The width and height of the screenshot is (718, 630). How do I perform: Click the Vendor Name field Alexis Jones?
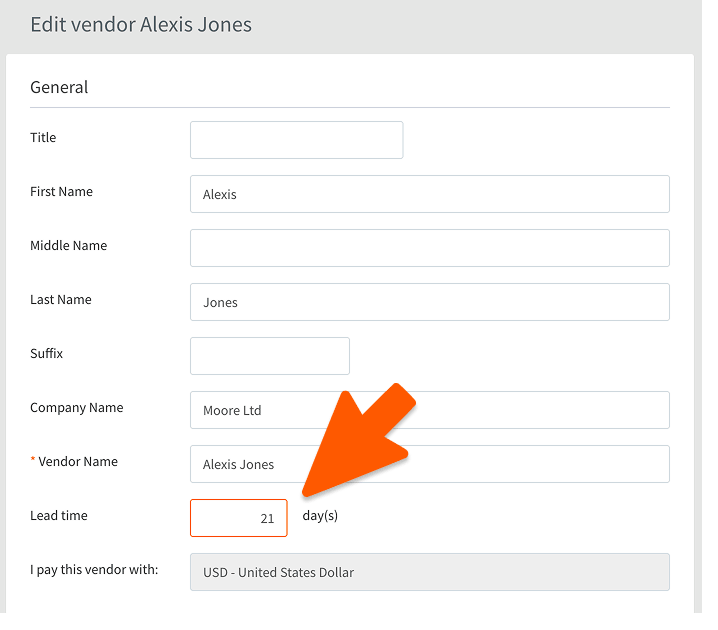click(x=430, y=464)
